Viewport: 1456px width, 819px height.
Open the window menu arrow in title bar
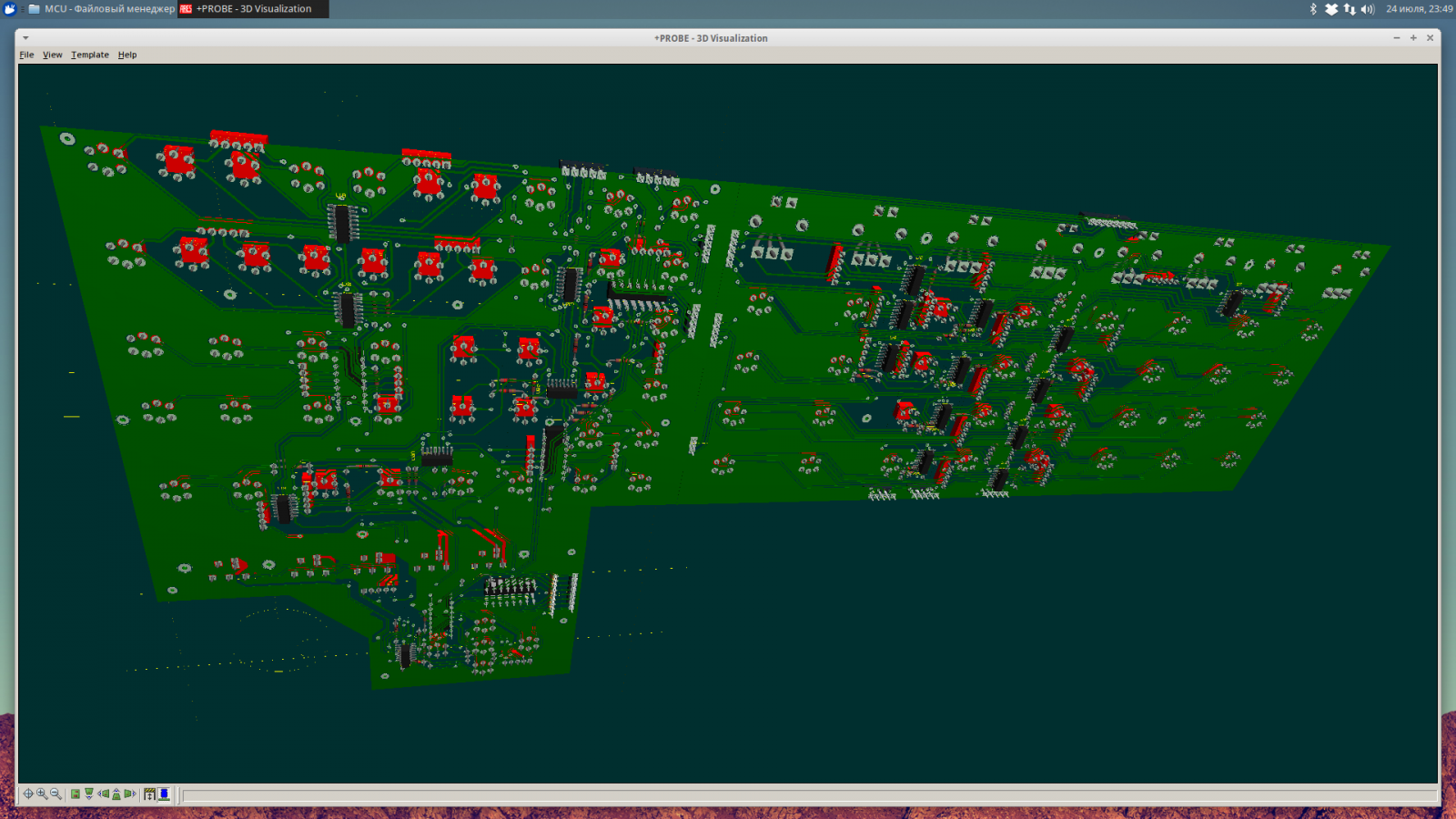[x=25, y=38]
